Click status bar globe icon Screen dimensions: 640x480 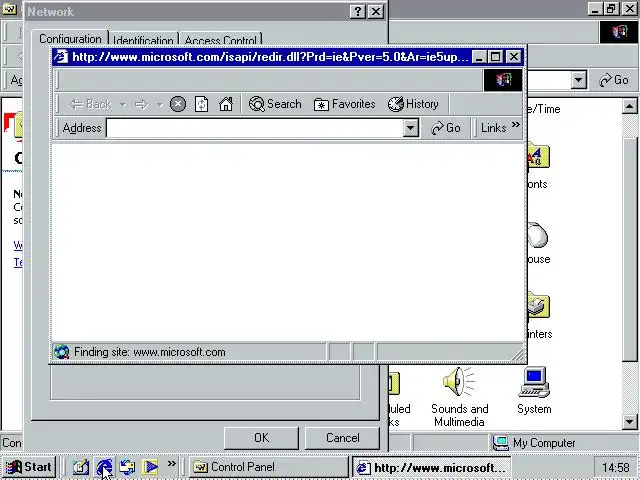62,352
